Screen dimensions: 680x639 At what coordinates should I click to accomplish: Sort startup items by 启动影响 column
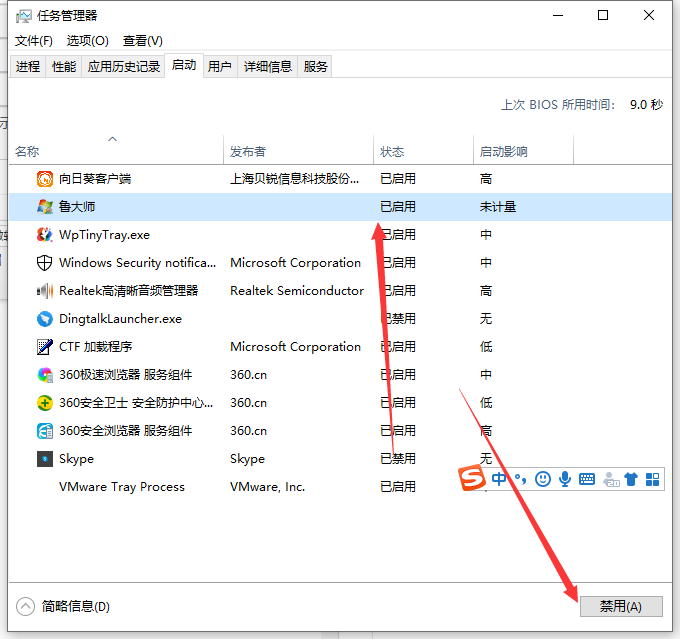tap(503, 152)
